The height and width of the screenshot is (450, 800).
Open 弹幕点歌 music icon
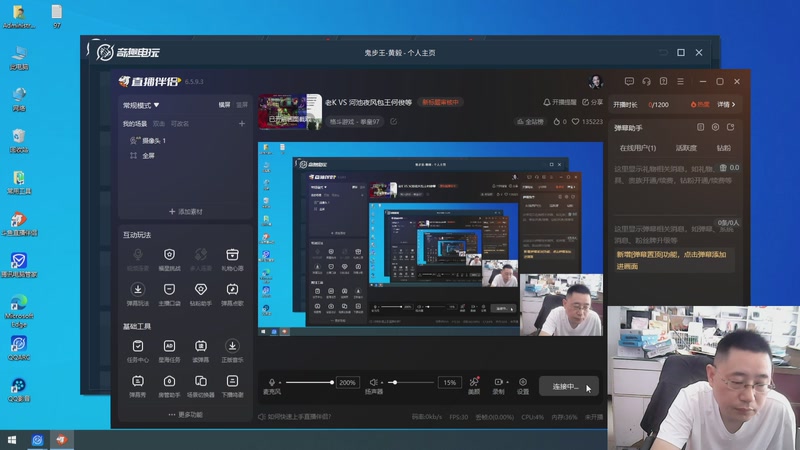(232, 289)
